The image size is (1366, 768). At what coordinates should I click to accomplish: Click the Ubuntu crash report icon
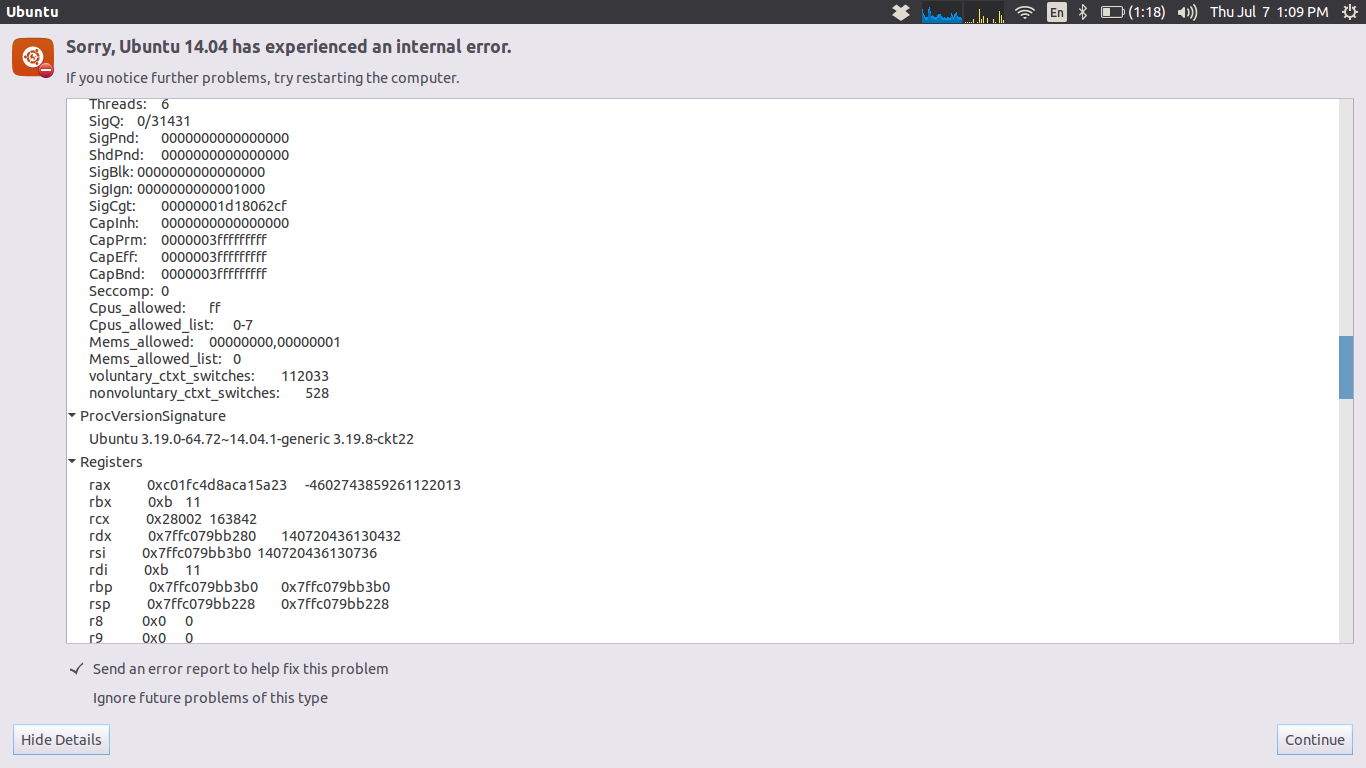coord(33,58)
